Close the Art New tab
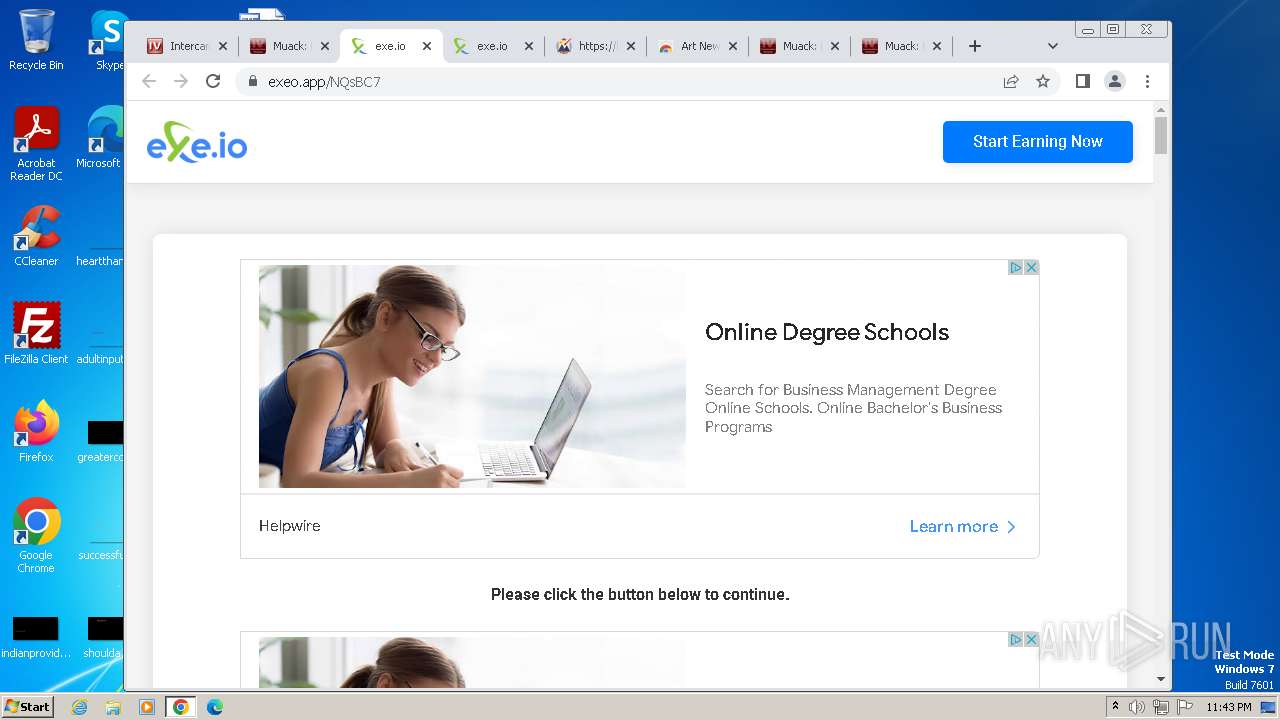 pyautogui.click(x=733, y=46)
